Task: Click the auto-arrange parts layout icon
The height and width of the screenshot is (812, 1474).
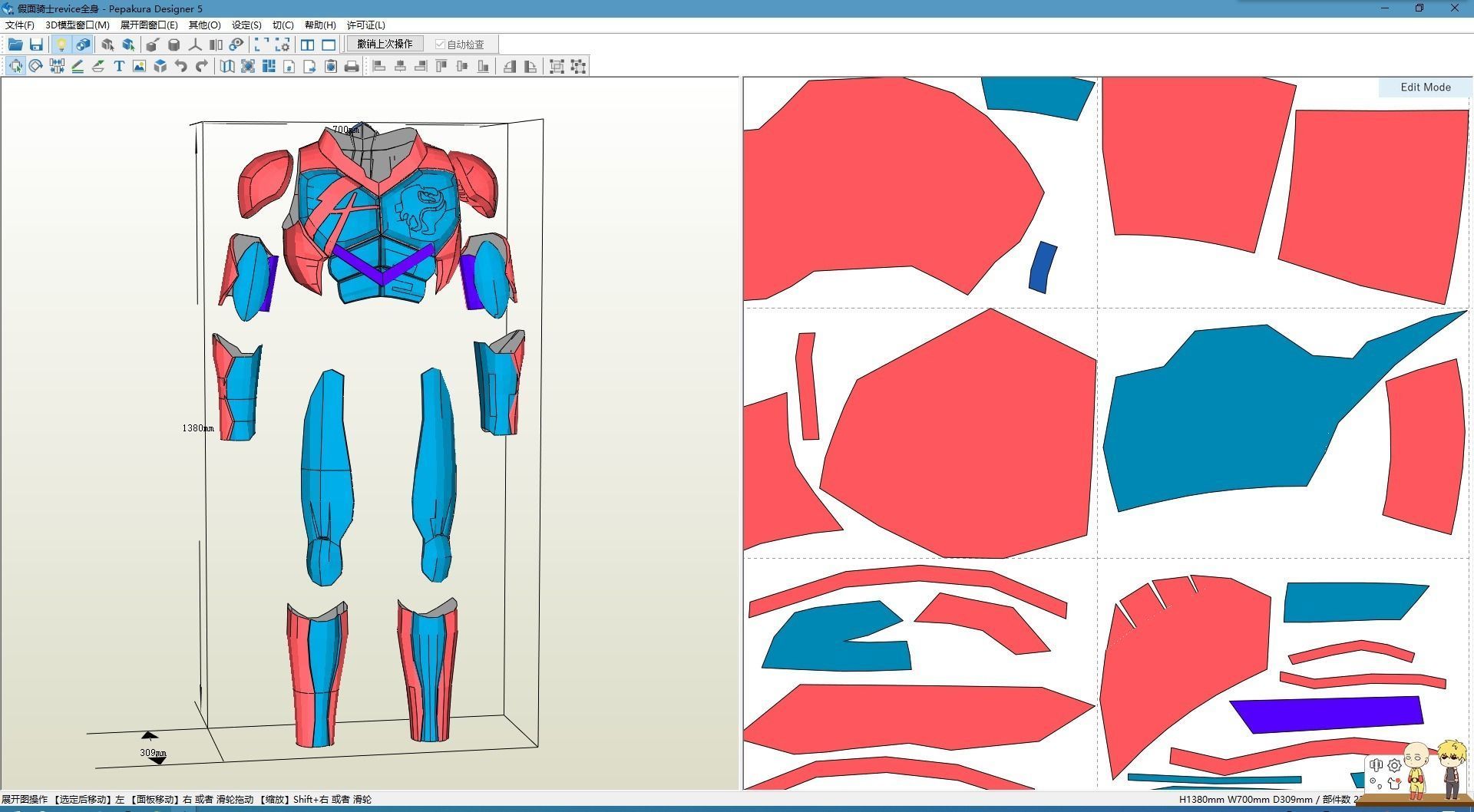Action: (269, 66)
